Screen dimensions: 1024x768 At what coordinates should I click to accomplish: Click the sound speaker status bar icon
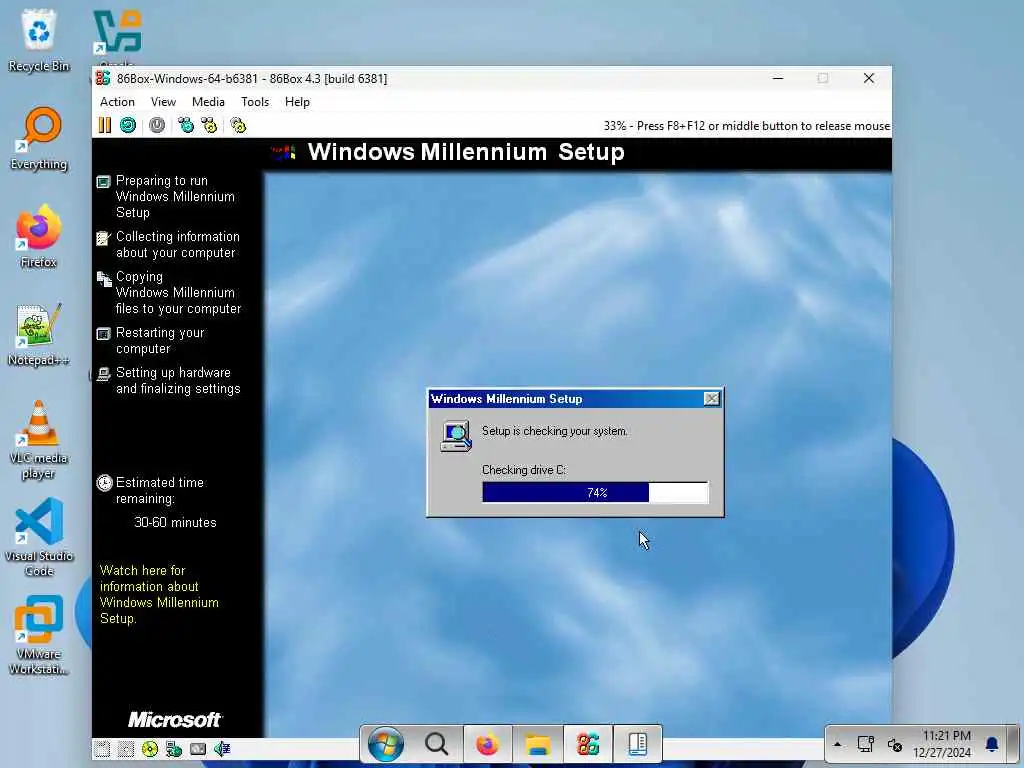222,748
